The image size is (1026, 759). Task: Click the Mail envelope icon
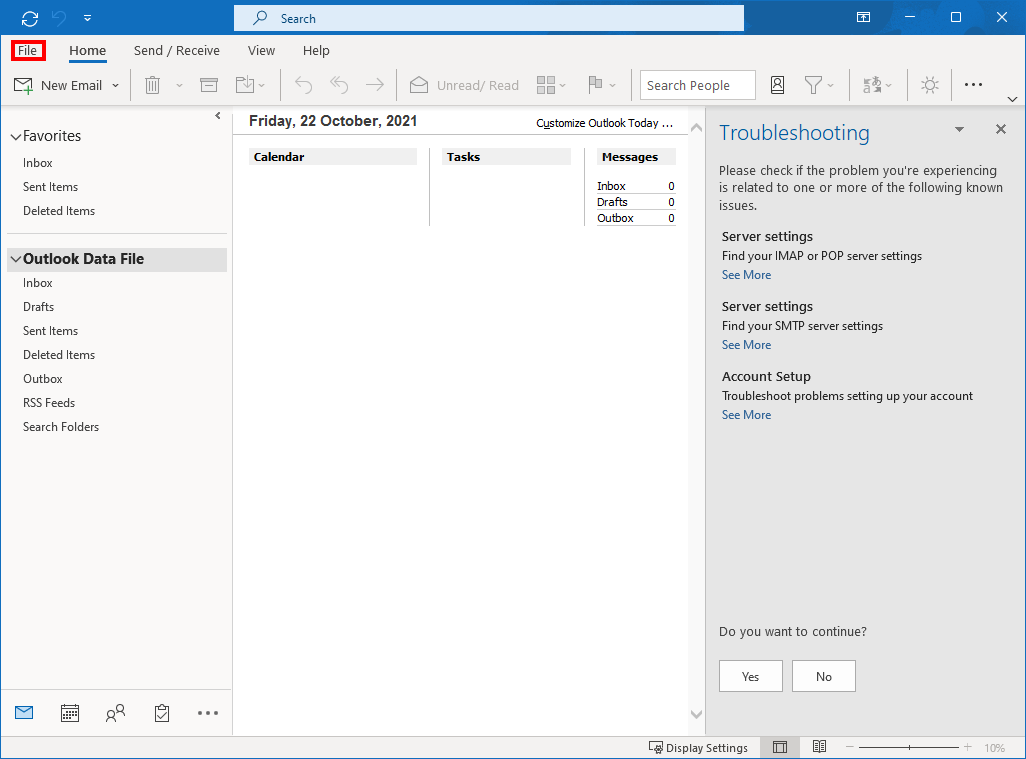click(x=24, y=713)
